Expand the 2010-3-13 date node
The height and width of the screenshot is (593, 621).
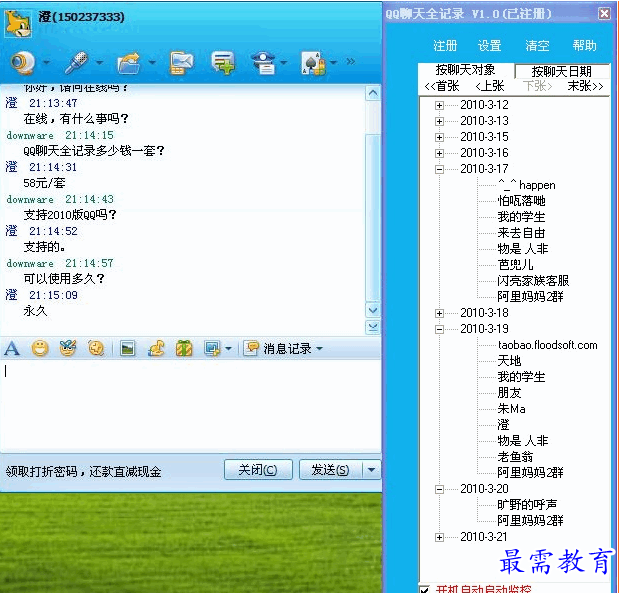pos(439,121)
